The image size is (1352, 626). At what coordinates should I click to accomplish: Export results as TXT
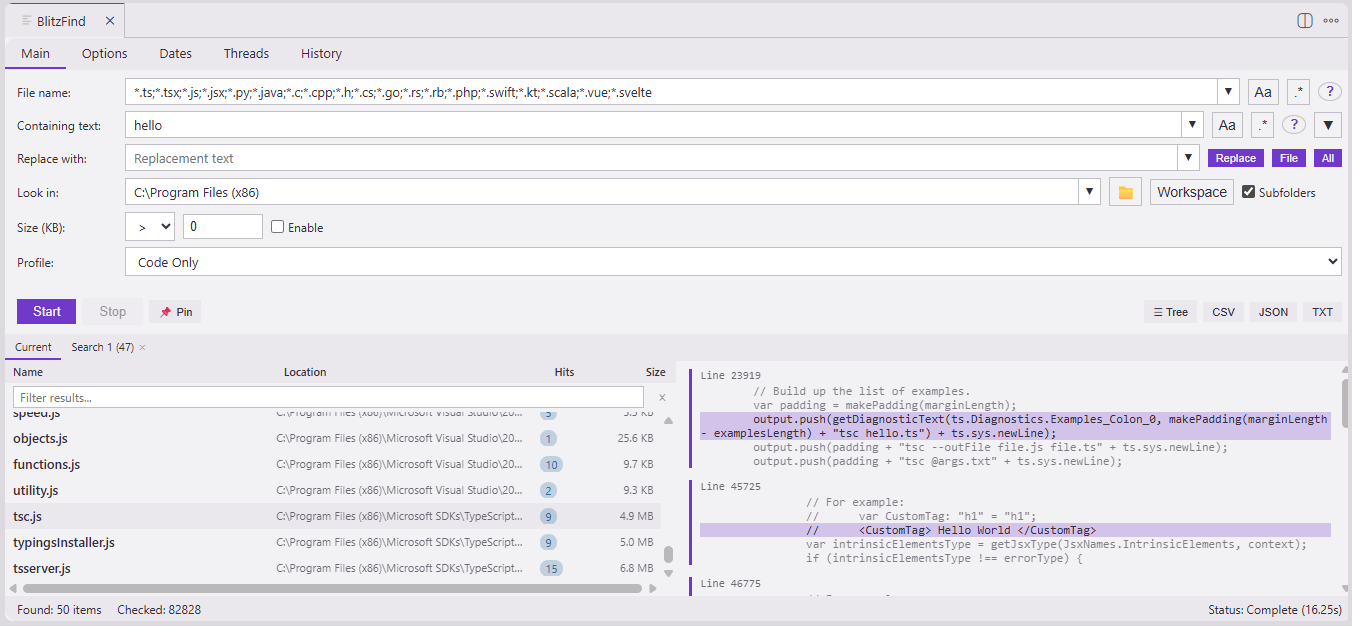1321,311
